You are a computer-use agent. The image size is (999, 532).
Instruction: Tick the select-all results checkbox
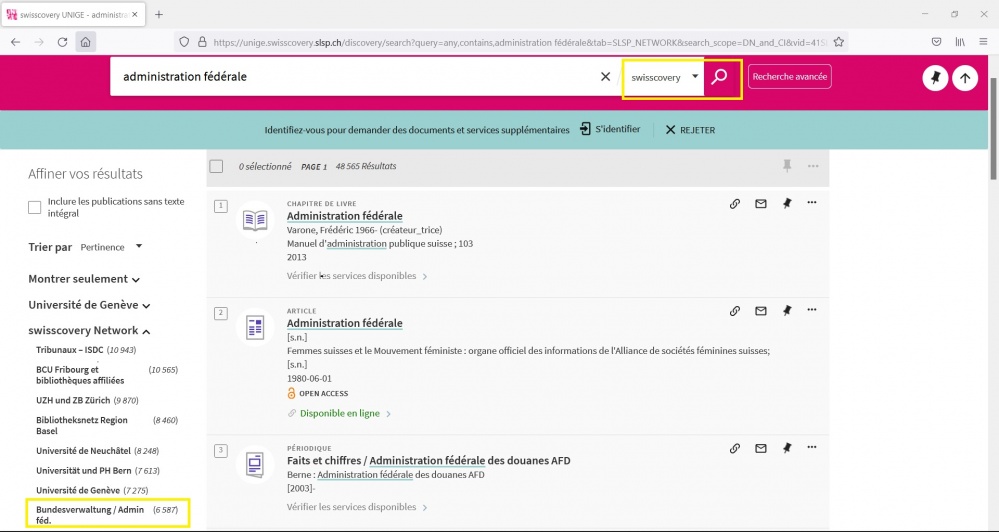(x=216, y=166)
